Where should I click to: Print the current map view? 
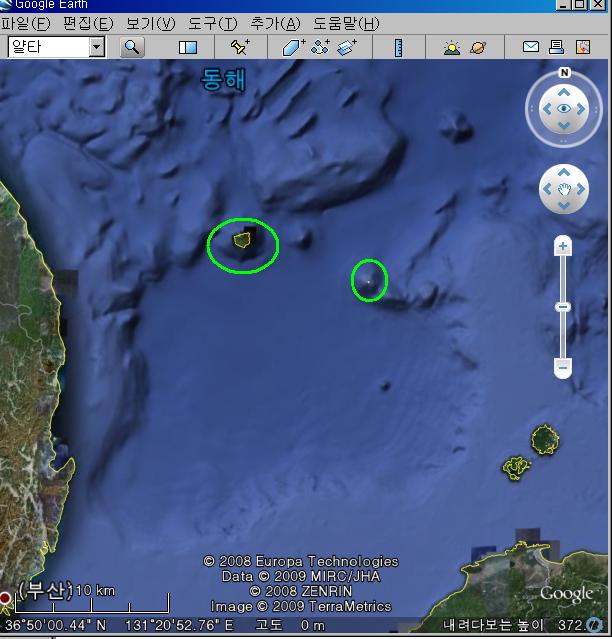coord(557,47)
